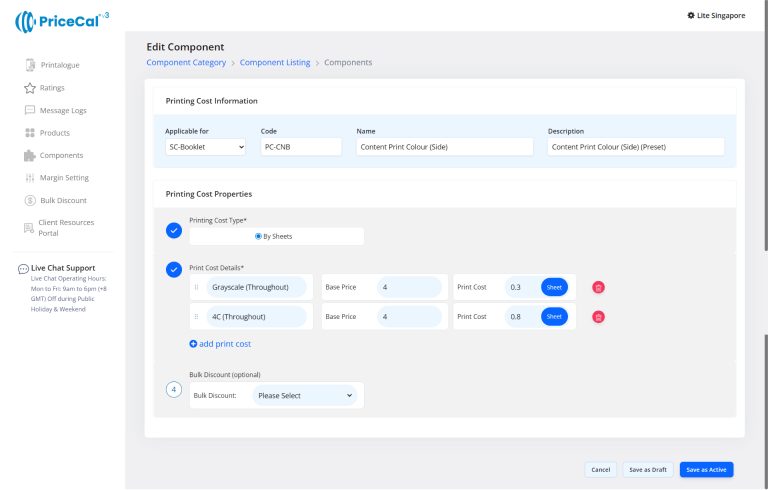Click the Save as Active button
Screen dimensions: 768x490
pos(707,469)
